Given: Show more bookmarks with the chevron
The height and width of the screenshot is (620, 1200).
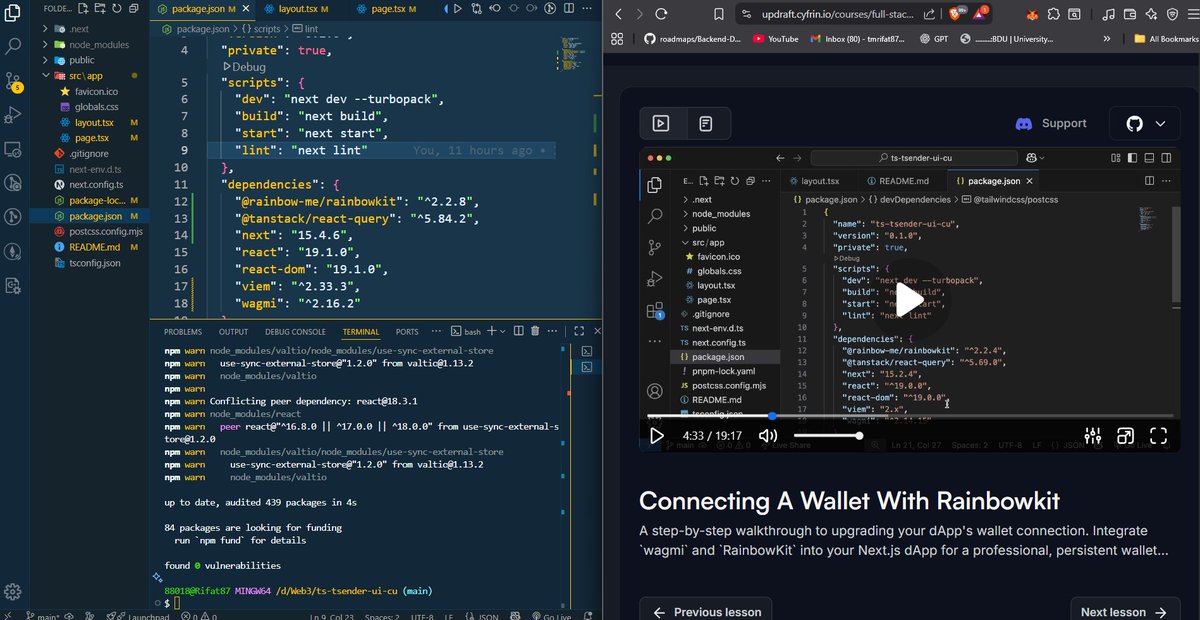Looking at the screenshot, I should tap(1107, 39).
